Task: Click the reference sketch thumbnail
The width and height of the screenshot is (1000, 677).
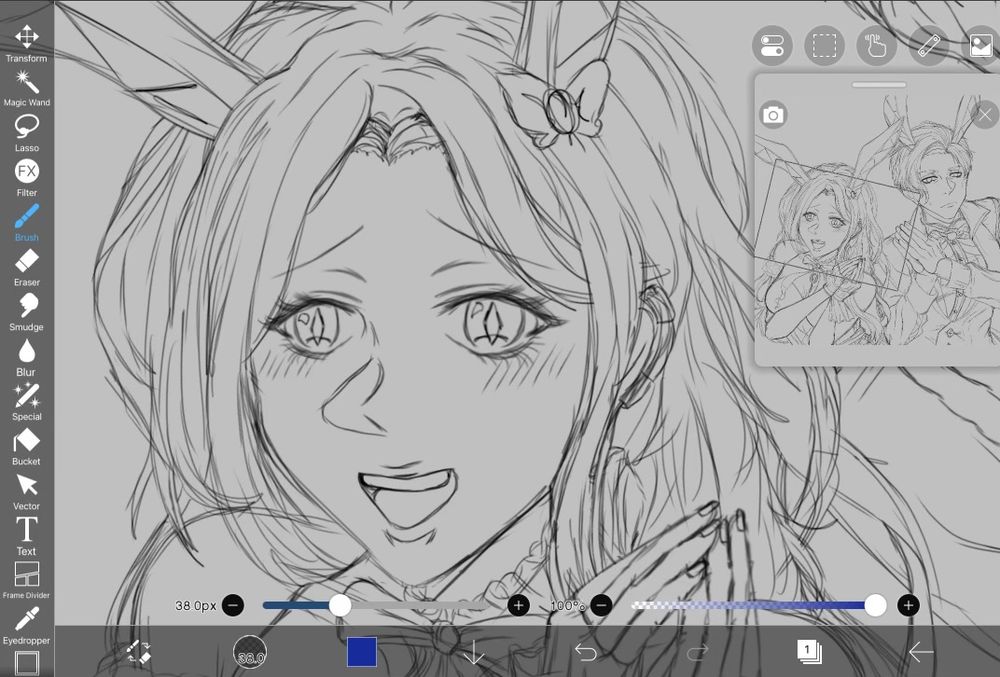Action: (x=878, y=220)
